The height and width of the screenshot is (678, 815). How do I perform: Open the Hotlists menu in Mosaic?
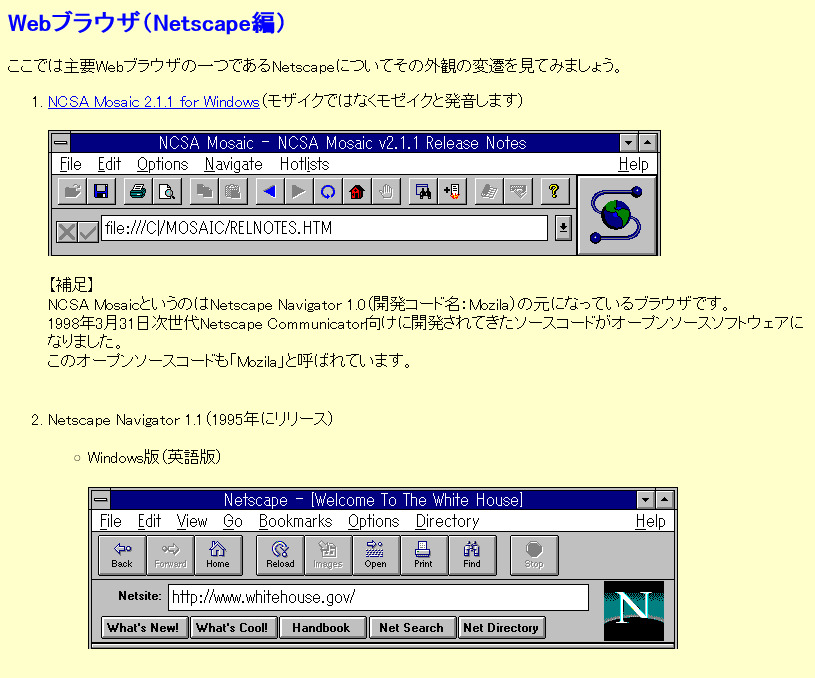pyautogui.click(x=304, y=164)
